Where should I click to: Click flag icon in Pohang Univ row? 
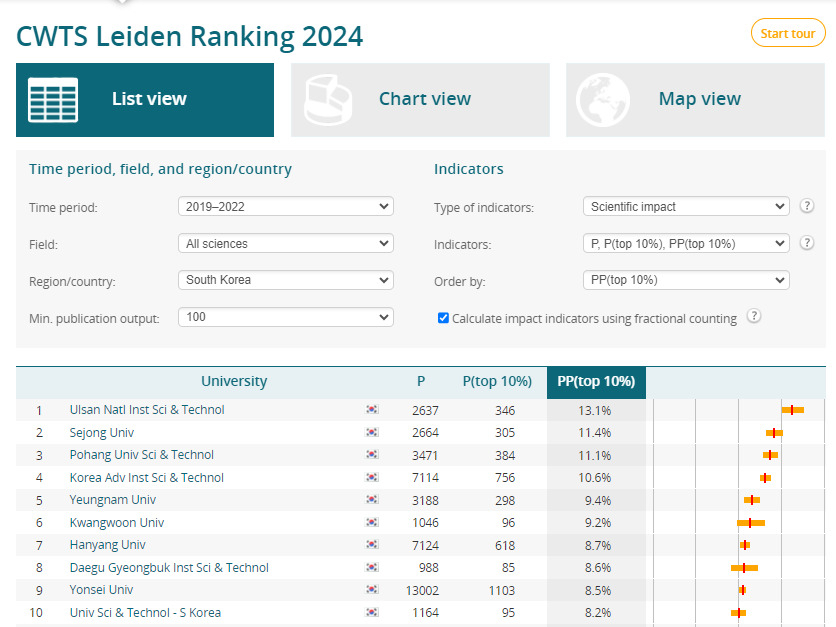pos(372,455)
